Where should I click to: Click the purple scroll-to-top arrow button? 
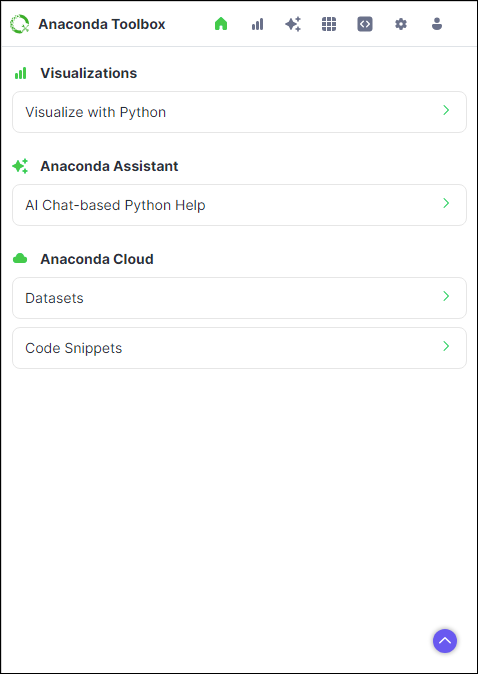tap(445, 641)
